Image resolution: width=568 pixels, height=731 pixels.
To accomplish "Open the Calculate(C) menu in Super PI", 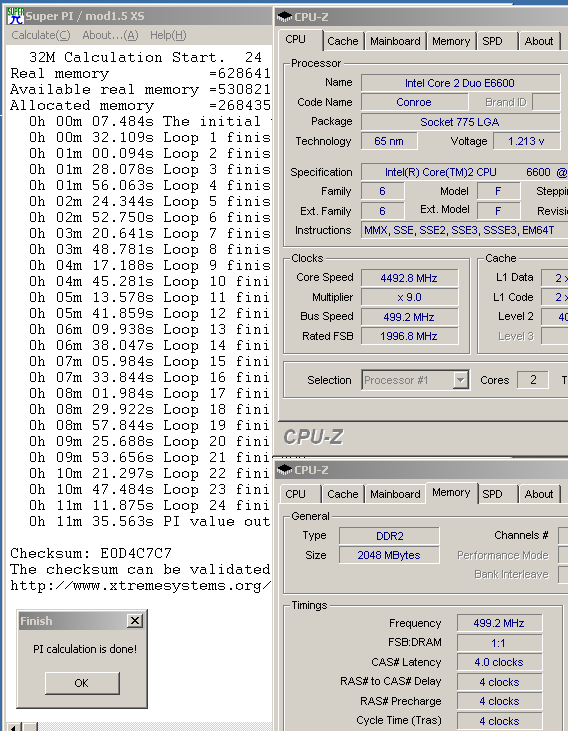I will pyautogui.click(x=41, y=35).
